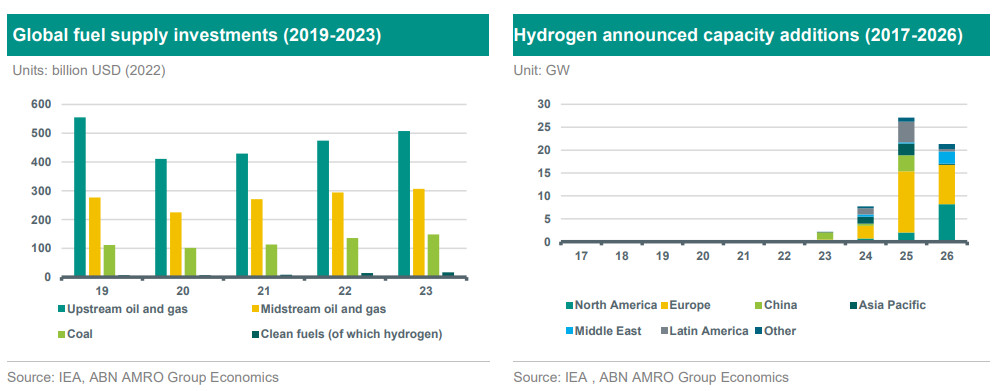Image resolution: width=1005 pixels, height=391 pixels.
Task: Click the North America segment of the 2026 bar
Action: [947, 223]
